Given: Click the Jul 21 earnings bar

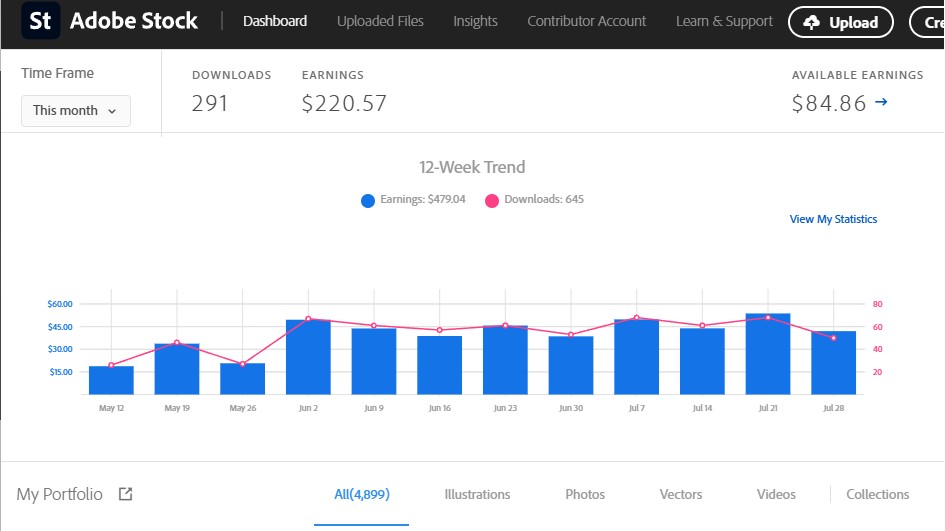Looking at the screenshot, I should point(768,355).
